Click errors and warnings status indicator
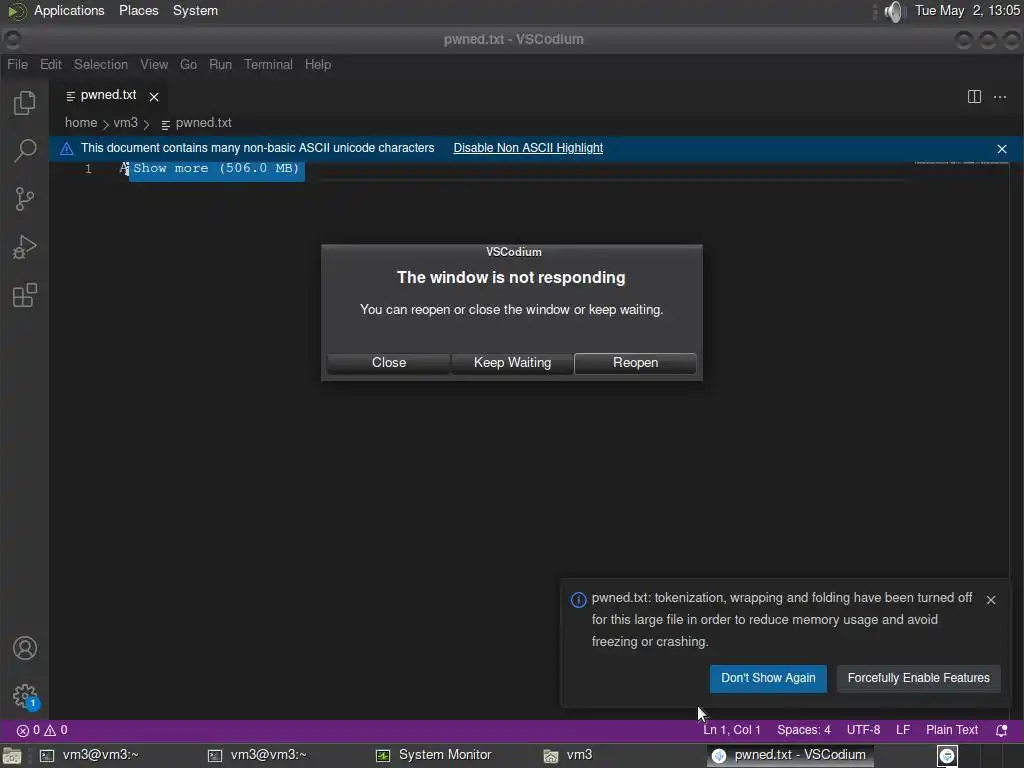Viewport: 1024px width, 768px height. pyautogui.click(x=42, y=730)
